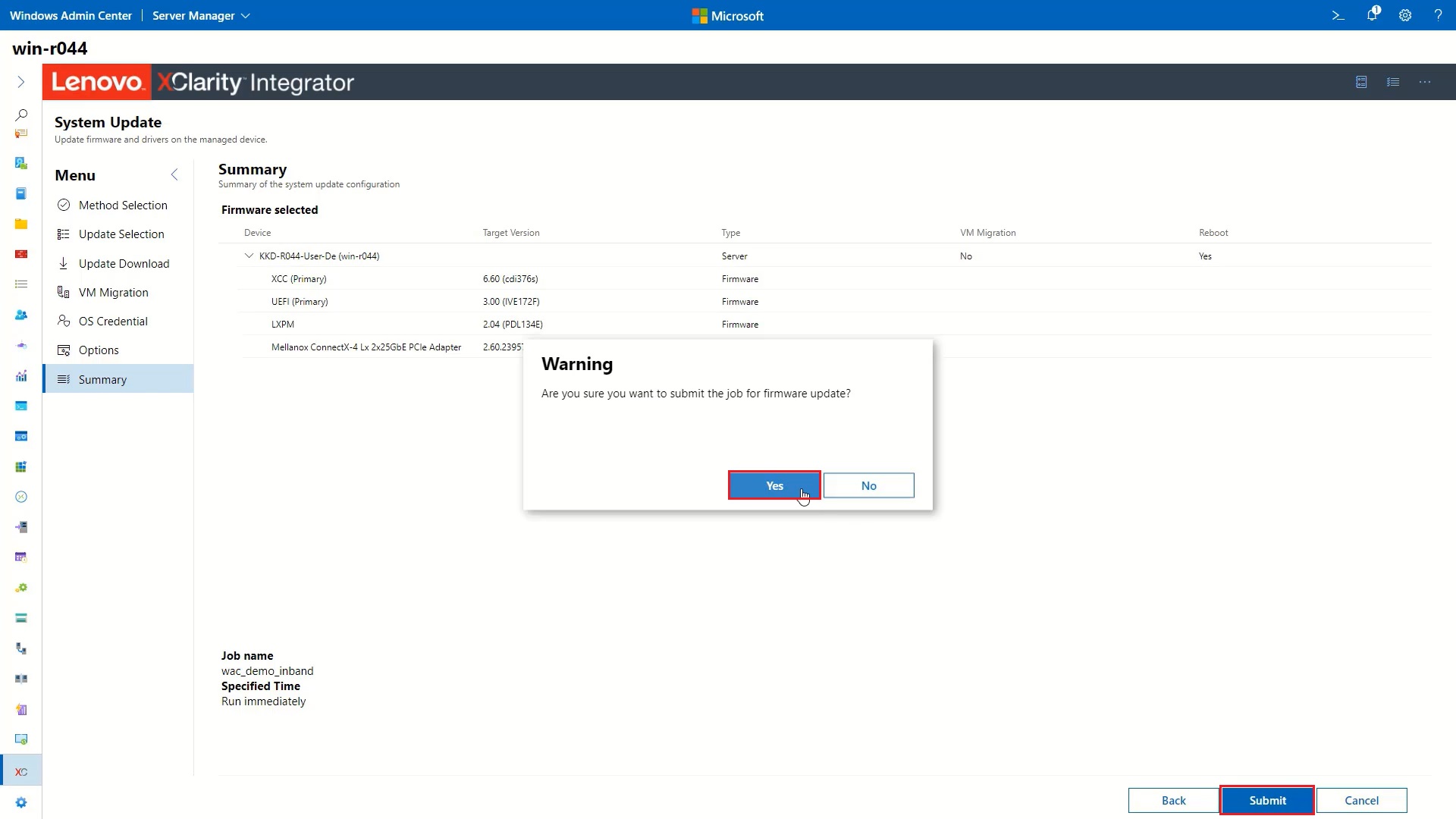1456x819 pixels.
Task: Open the Server Manager dropdown
Action: tap(201, 15)
